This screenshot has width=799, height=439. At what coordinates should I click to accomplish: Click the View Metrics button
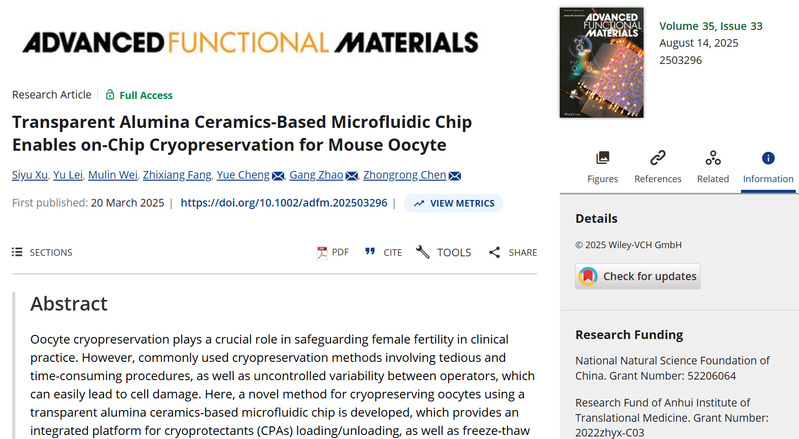pyautogui.click(x=453, y=203)
